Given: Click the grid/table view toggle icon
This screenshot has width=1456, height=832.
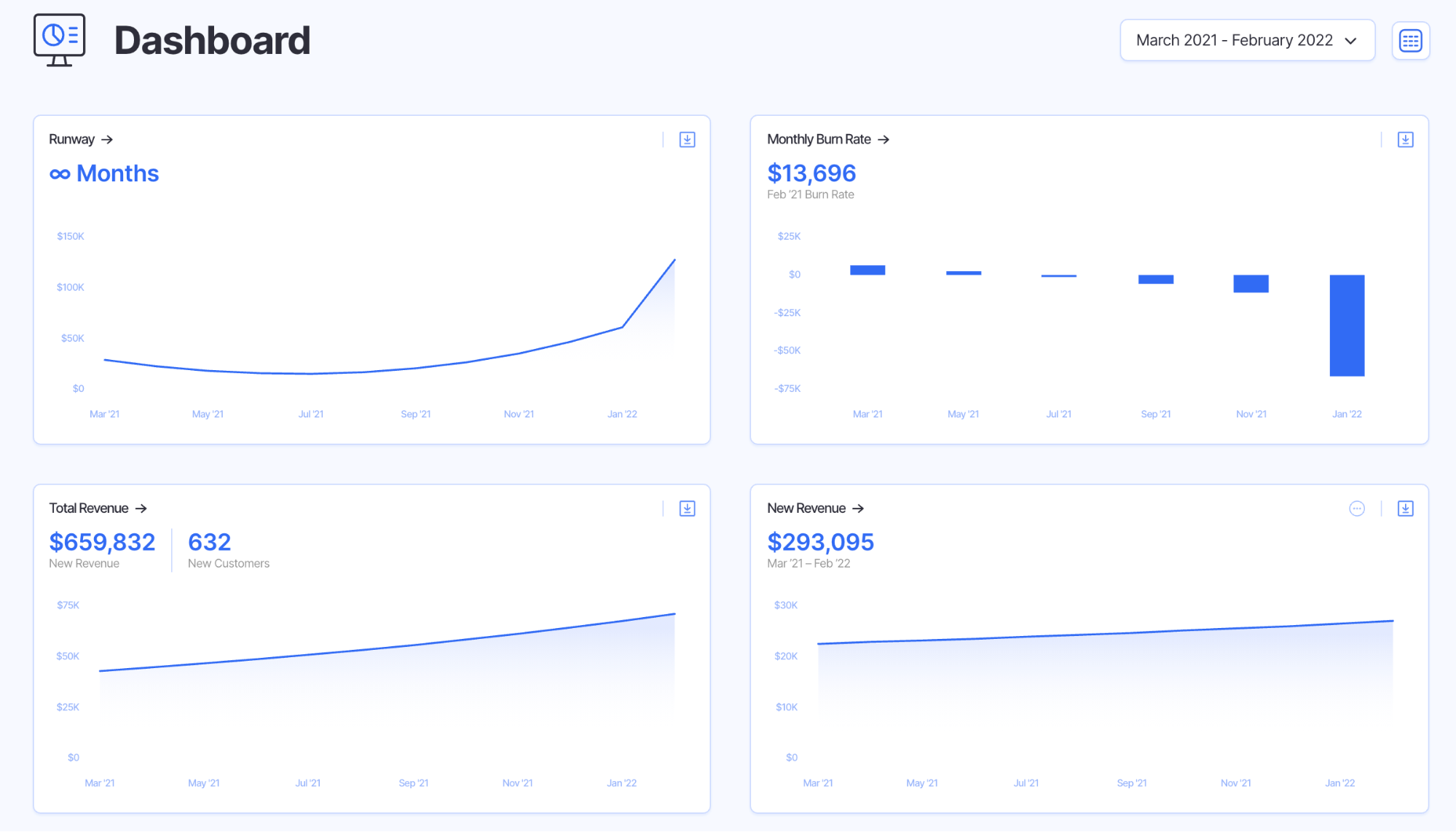Looking at the screenshot, I should tap(1411, 40).
